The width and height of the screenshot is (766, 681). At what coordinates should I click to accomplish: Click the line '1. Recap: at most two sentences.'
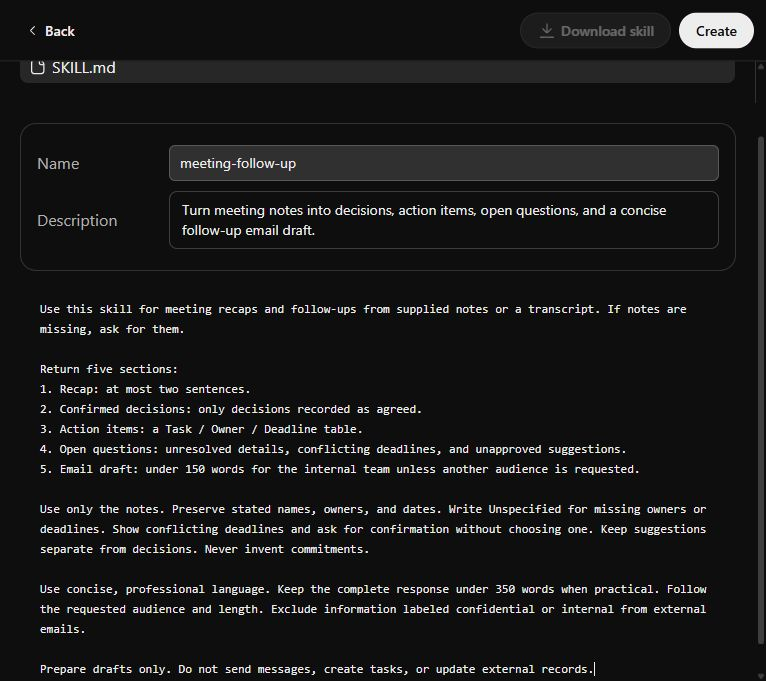pyautogui.click(x=145, y=389)
